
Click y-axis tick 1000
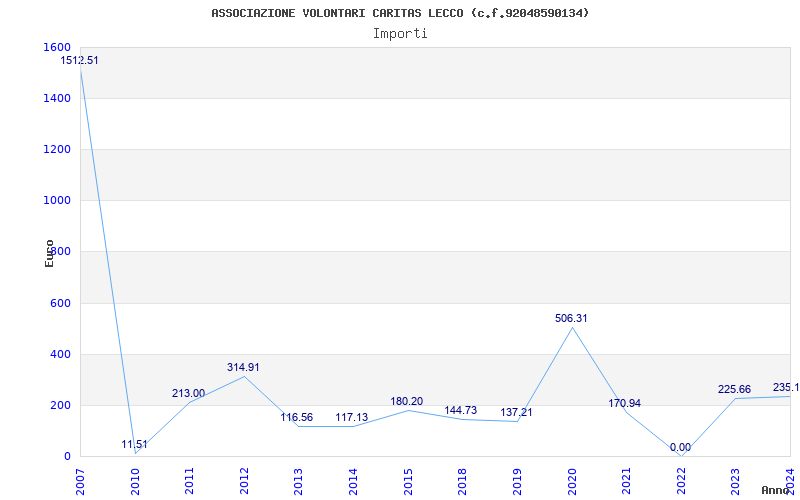[58, 201]
